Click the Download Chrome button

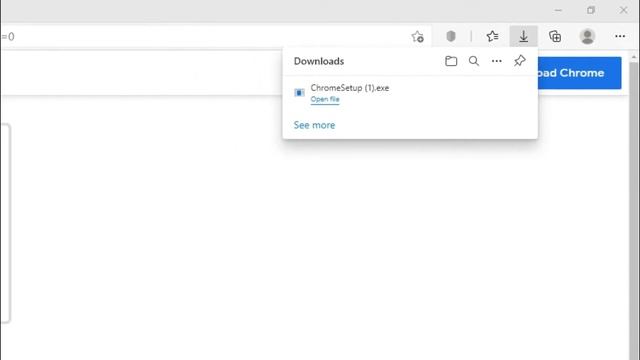(580, 73)
